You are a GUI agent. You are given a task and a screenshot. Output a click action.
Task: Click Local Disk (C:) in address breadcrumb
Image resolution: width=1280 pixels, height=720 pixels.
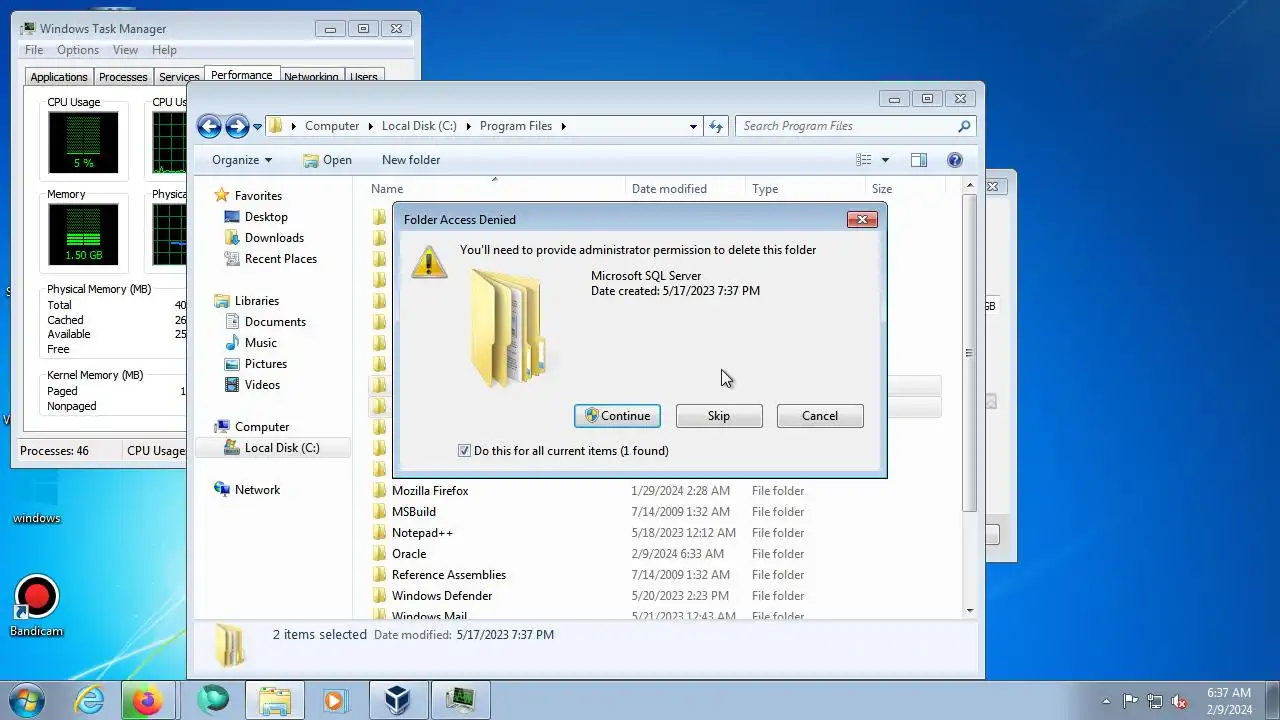click(x=419, y=126)
